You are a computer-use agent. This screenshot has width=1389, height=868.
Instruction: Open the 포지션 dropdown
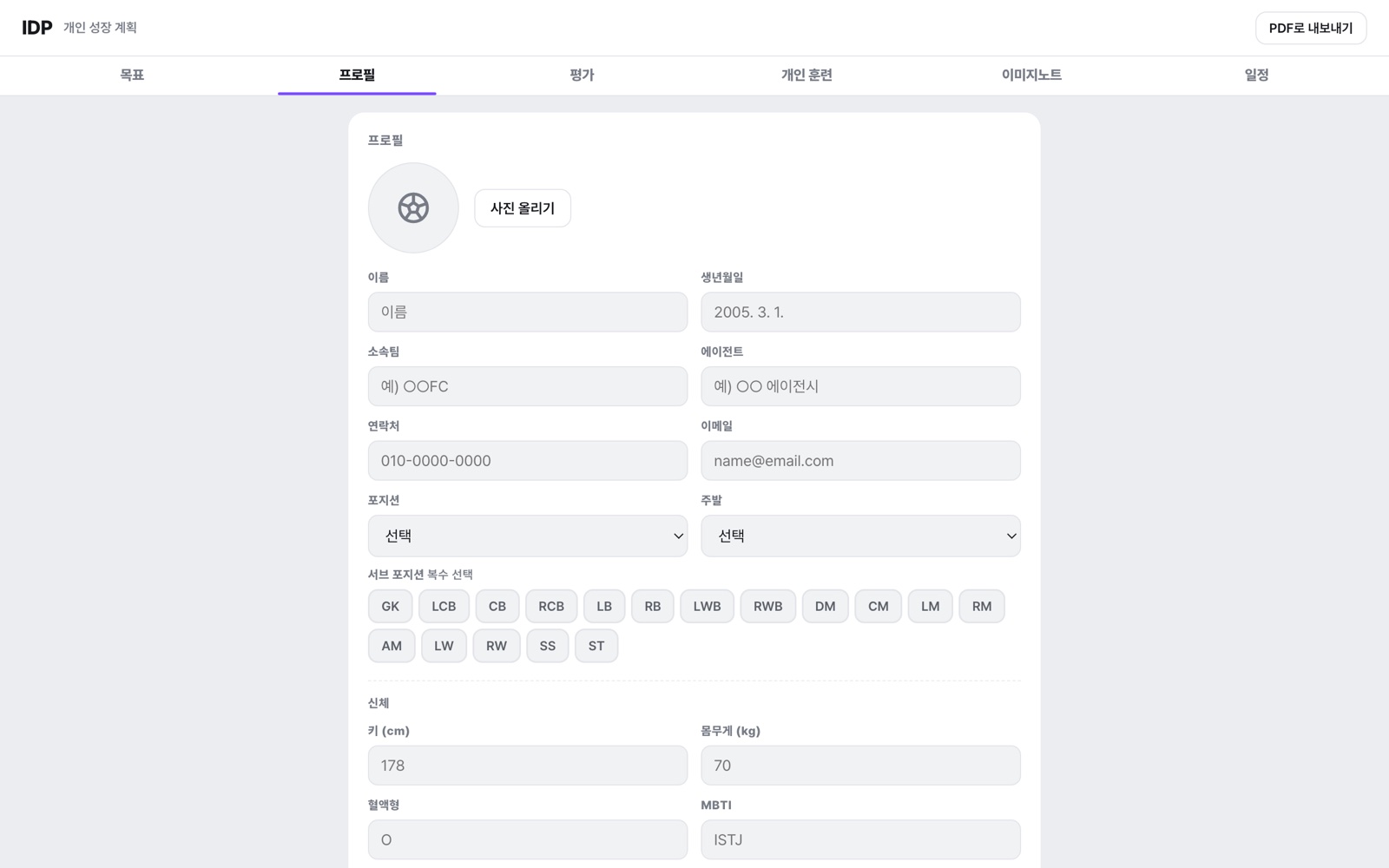pos(528,536)
